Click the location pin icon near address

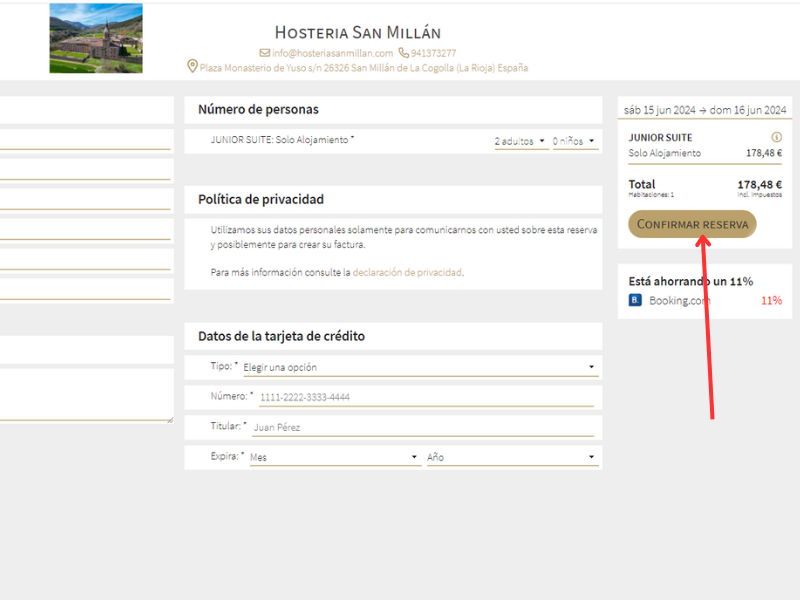192,67
